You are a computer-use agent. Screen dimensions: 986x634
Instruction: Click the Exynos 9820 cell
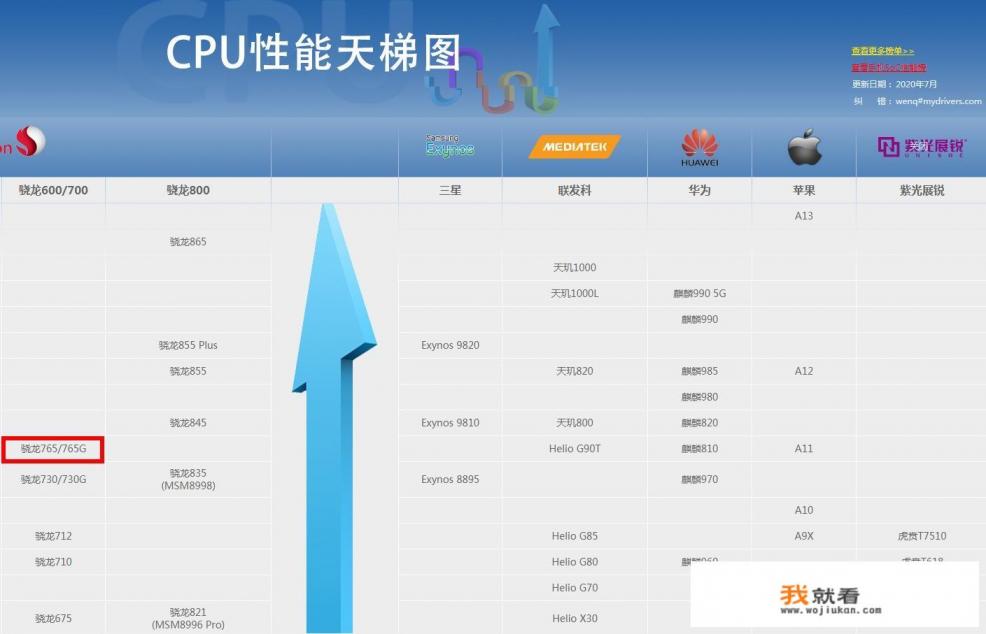click(450, 345)
